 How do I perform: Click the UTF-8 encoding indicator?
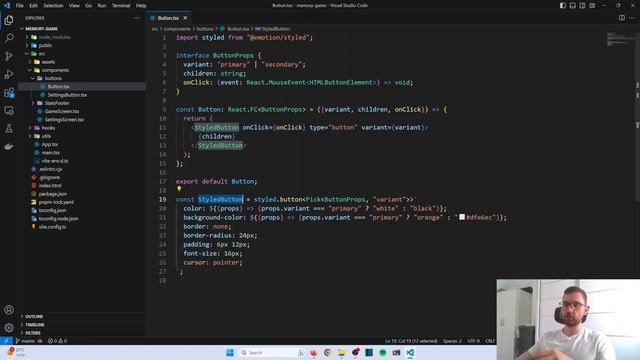pos(473,341)
